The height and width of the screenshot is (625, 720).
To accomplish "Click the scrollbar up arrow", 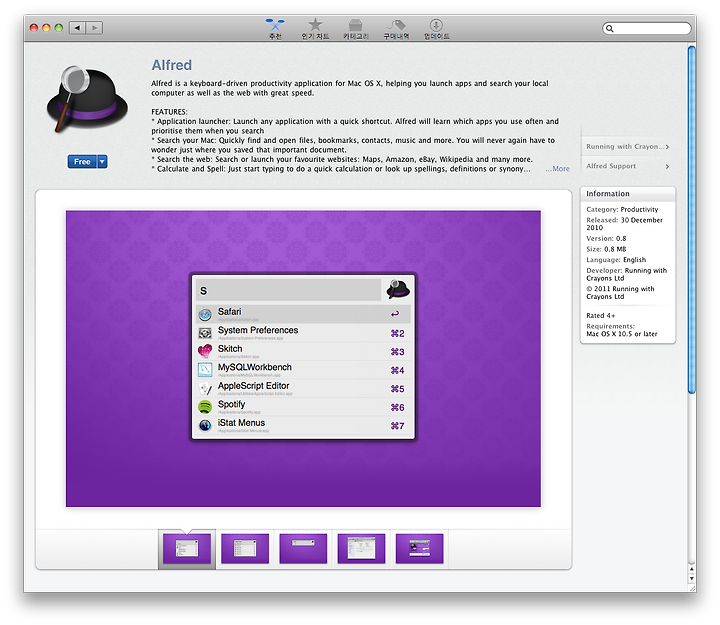I will click(692, 569).
